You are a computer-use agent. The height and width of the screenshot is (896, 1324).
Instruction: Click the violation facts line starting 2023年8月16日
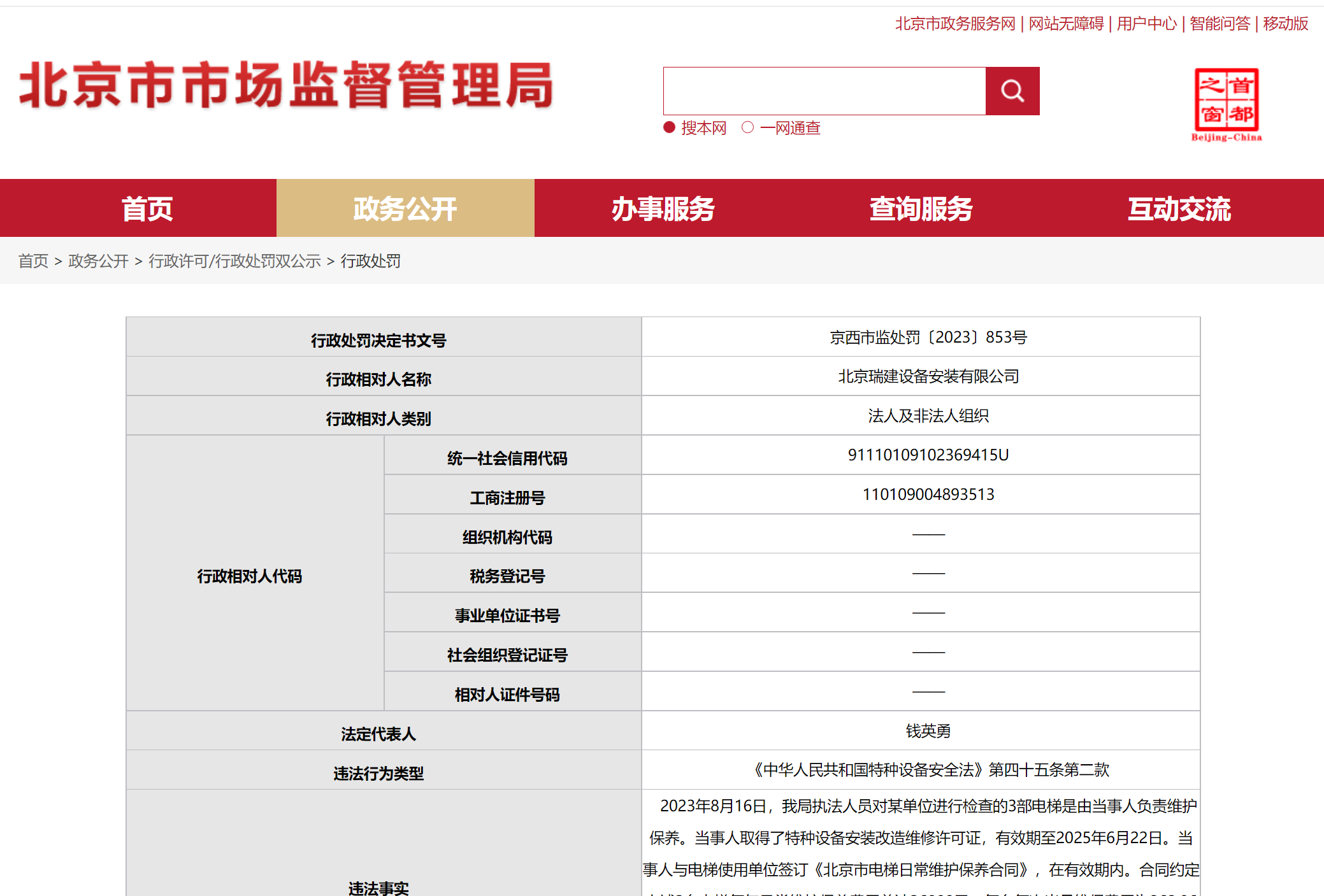click(x=928, y=806)
